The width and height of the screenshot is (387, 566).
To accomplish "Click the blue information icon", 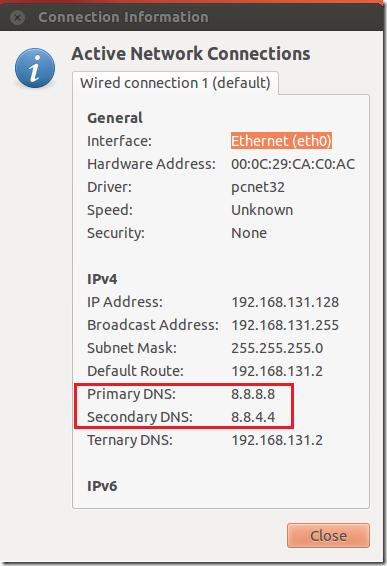I will (35, 68).
